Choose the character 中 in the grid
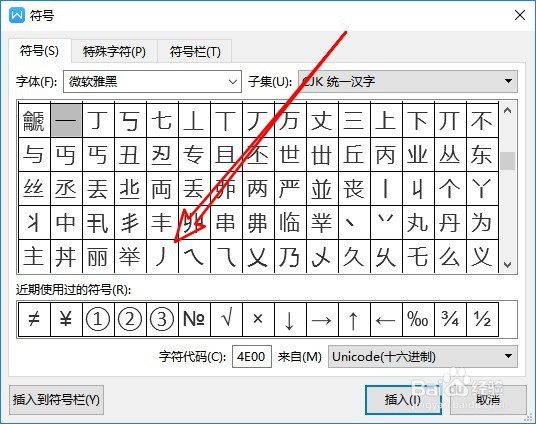536x424 pixels. pyautogui.click(x=66, y=222)
